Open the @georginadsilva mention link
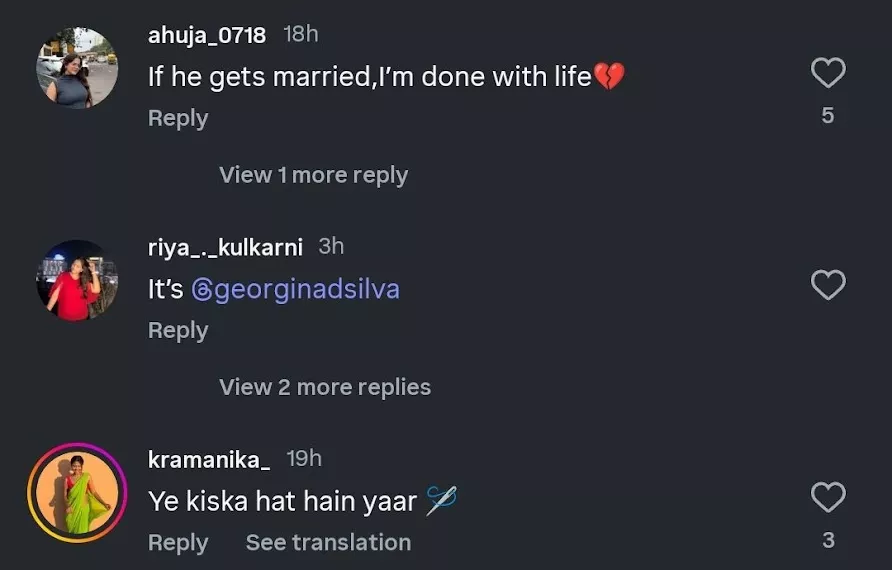Image resolution: width=892 pixels, height=570 pixels. (x=295, y=290)
